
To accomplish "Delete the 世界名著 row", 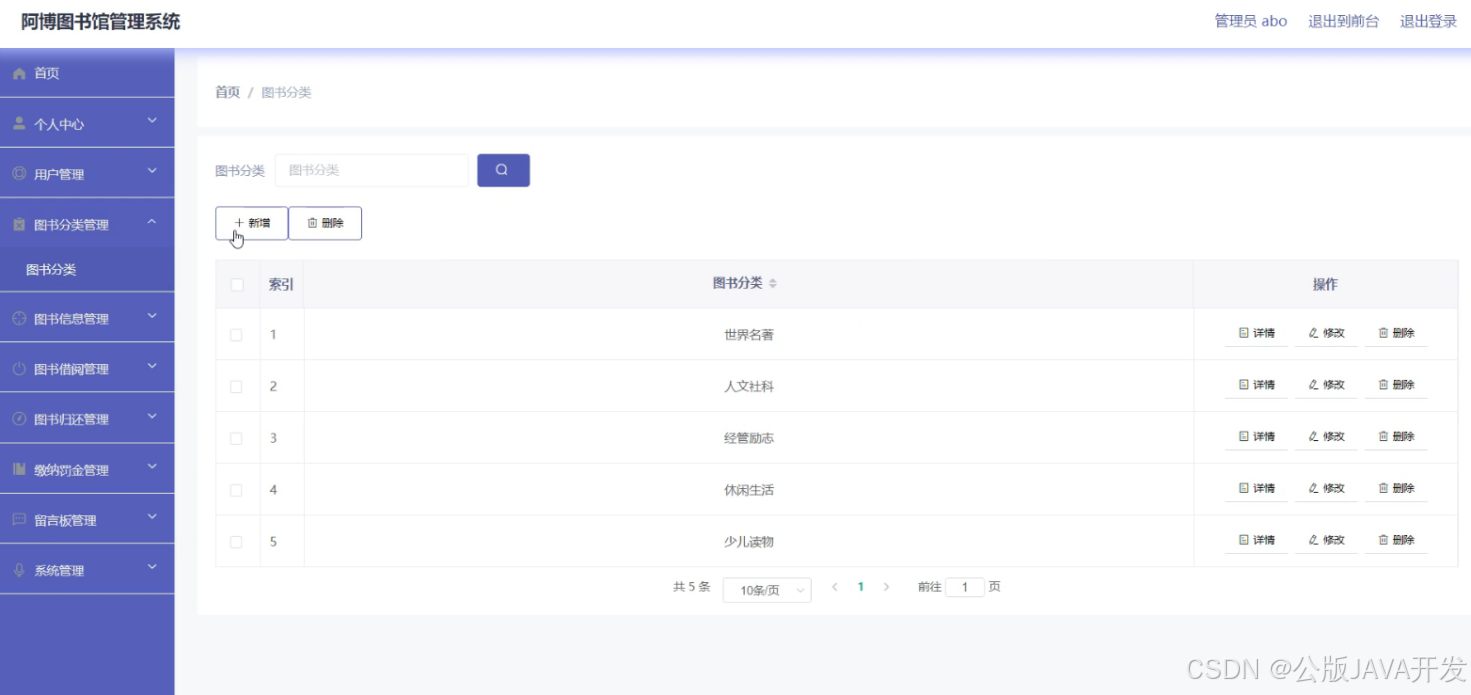I will tap(1396, 333).
